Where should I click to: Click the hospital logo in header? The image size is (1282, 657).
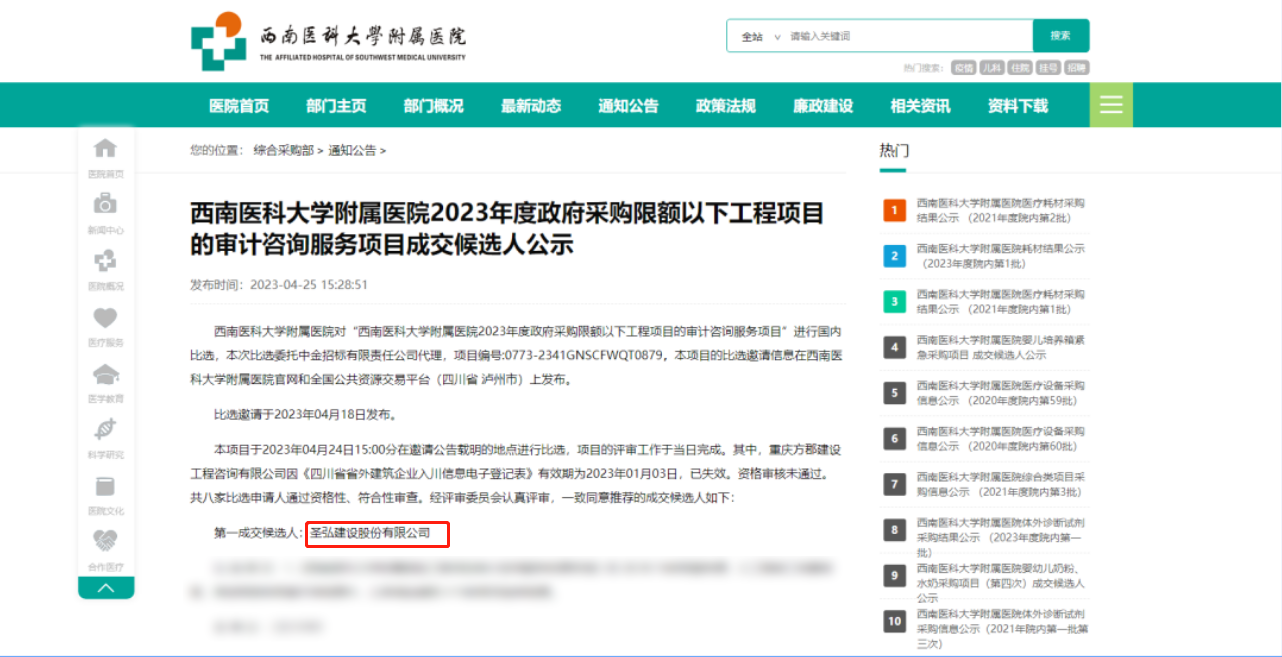coord(218,41)
